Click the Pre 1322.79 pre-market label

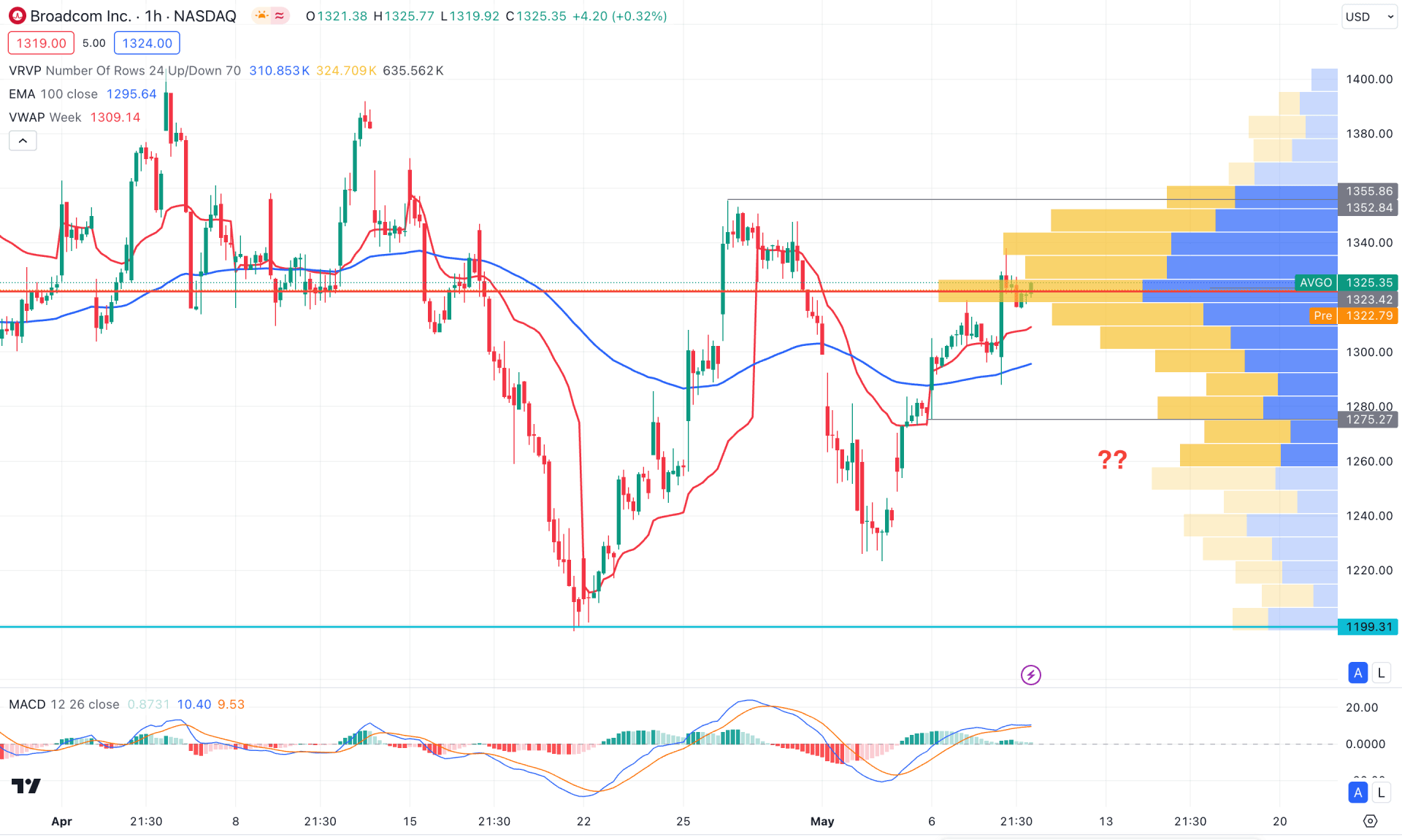click(1352, 315)
